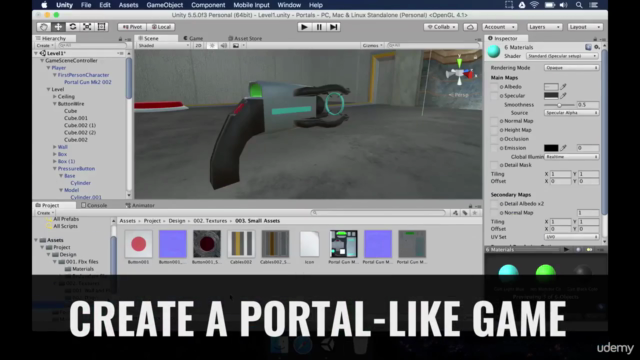Viewport: 640px width, 360px height.
Task: Click Design in the Project breadcrumb
Action: [x=177, y=221]
